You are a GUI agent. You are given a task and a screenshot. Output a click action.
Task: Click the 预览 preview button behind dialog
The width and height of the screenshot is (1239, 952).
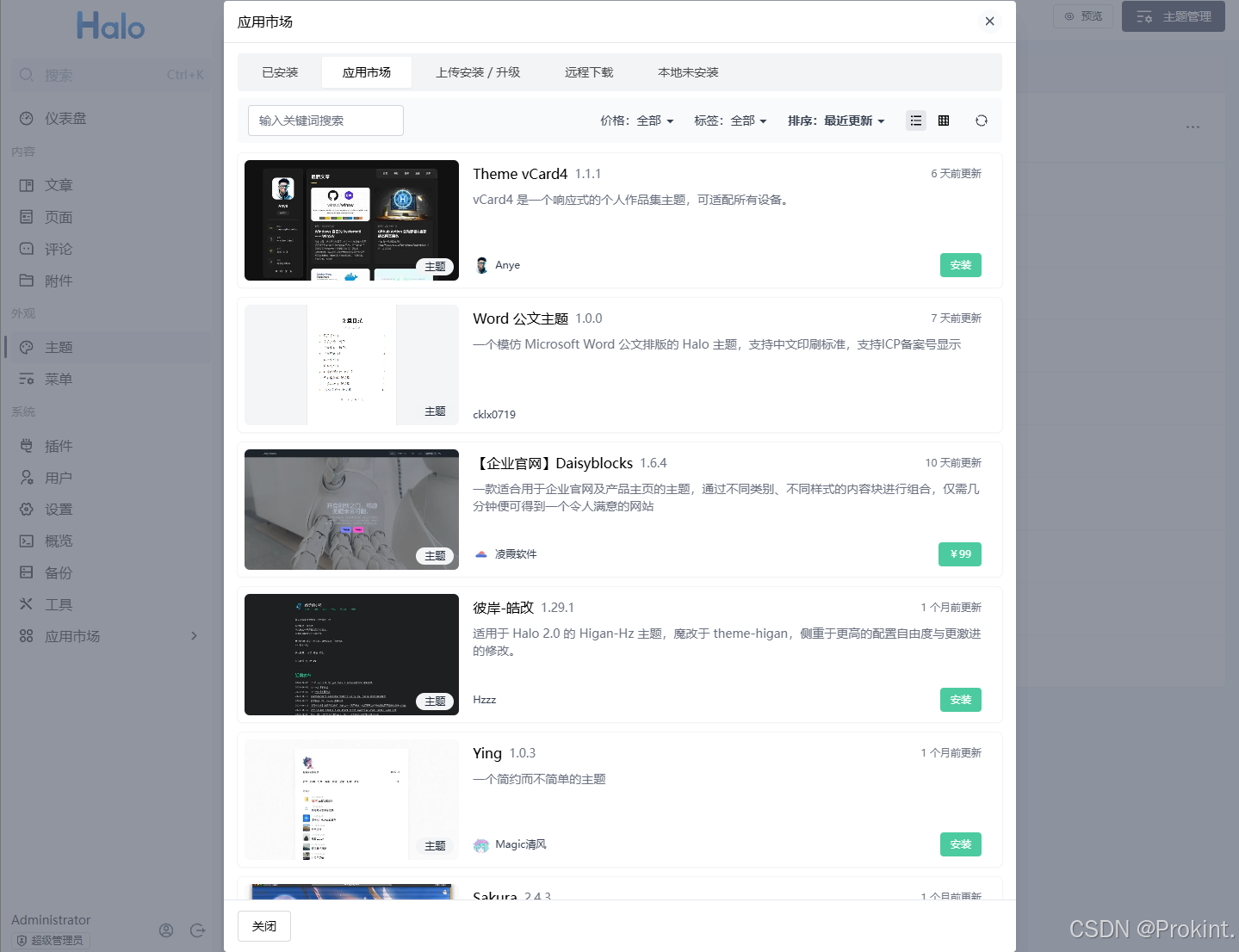1083,16
